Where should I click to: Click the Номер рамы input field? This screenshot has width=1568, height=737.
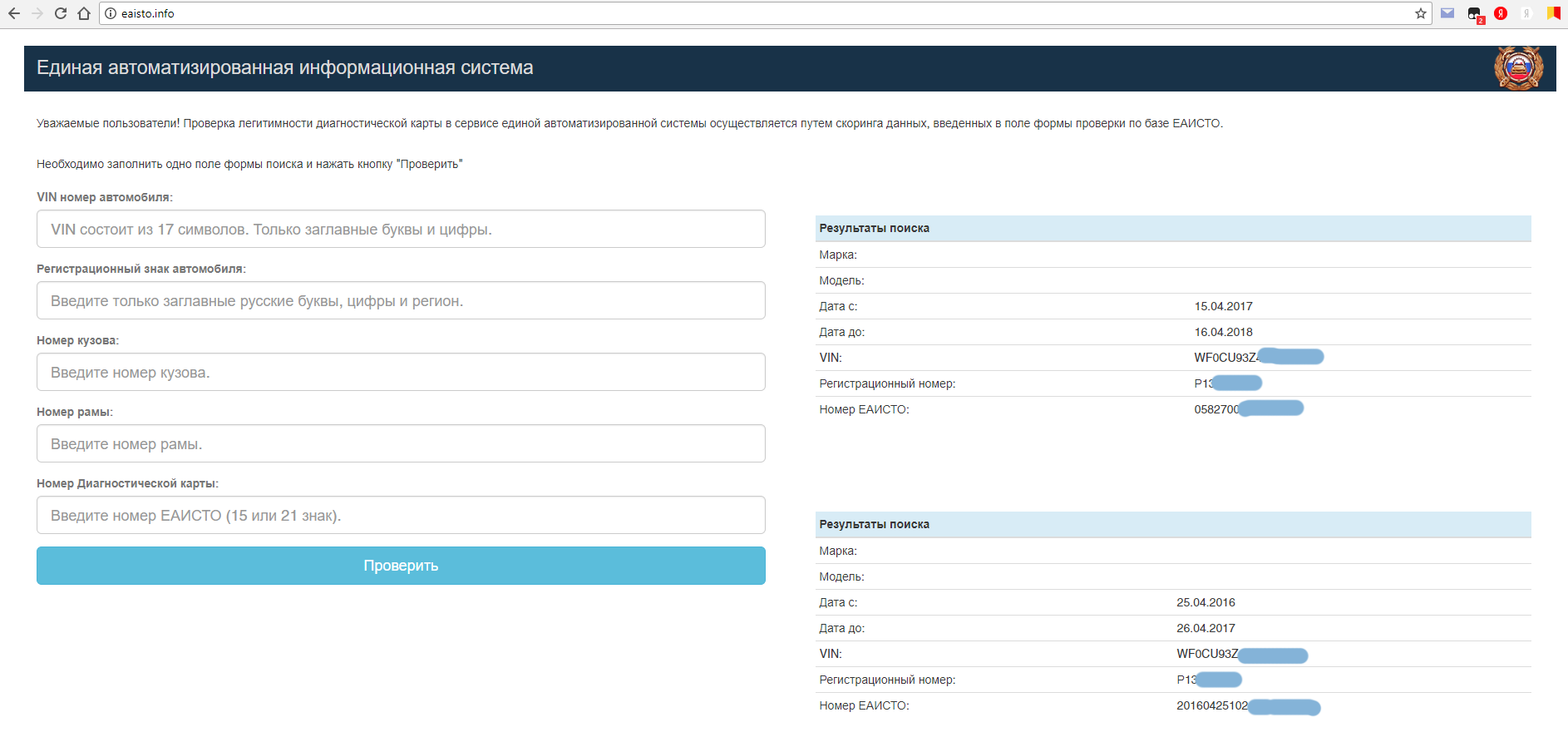(x=401, y=443)
